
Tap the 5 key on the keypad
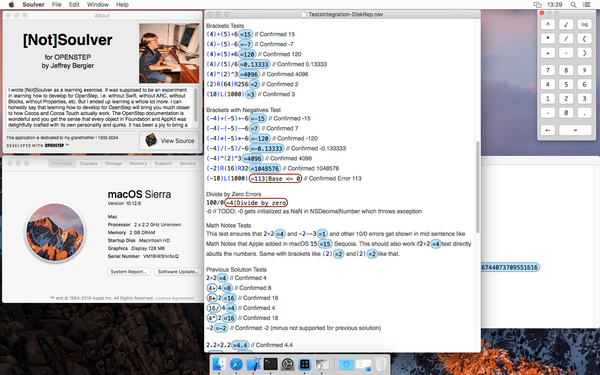click(x=566, y=84)
